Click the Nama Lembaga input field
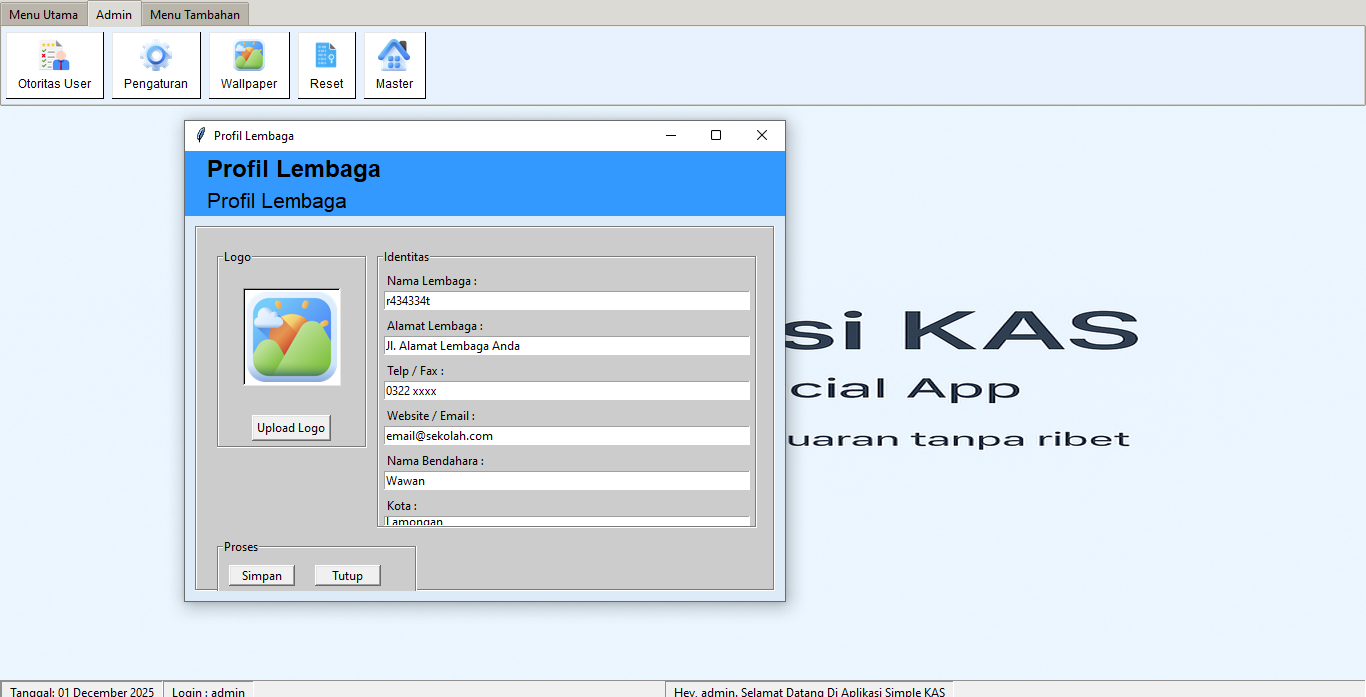Viewport: 1366px width, 697px height. [x=566, y=300]
